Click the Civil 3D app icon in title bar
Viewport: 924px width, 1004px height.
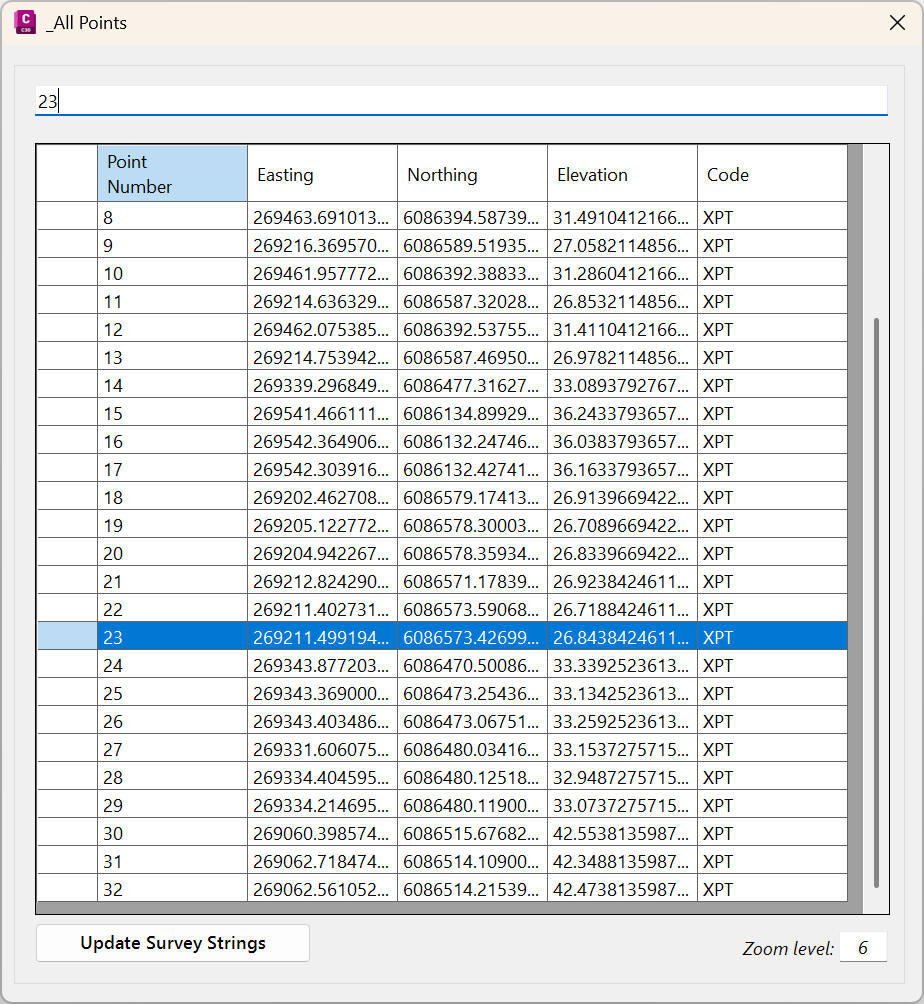pos(26,22)
